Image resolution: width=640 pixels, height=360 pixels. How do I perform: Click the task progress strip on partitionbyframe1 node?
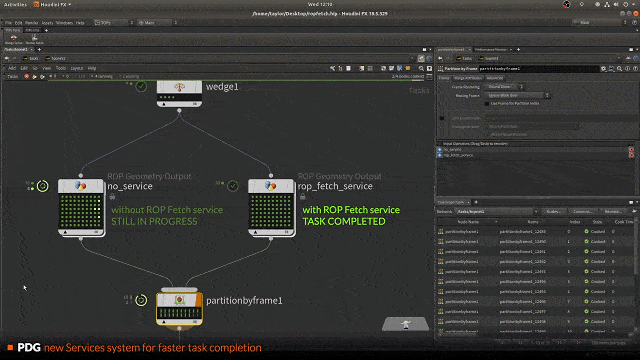click(179, 313)
